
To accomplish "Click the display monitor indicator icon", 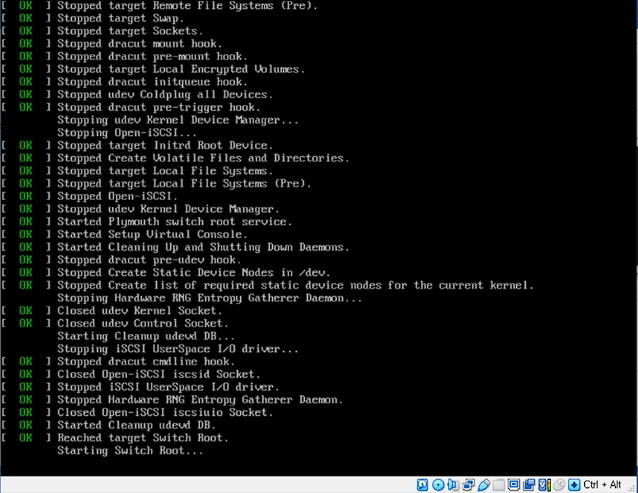I will (514, 485).
